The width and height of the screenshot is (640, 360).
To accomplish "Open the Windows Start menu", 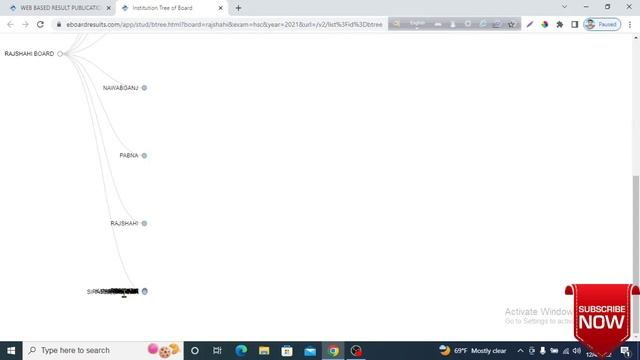I will click(11, 351).
